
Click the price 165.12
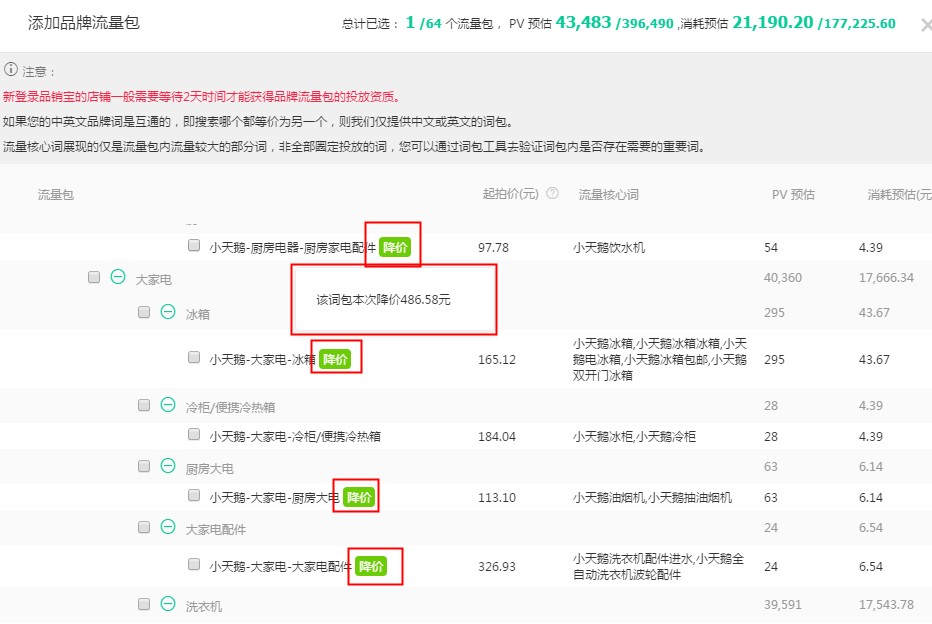(x=497, y=360)
